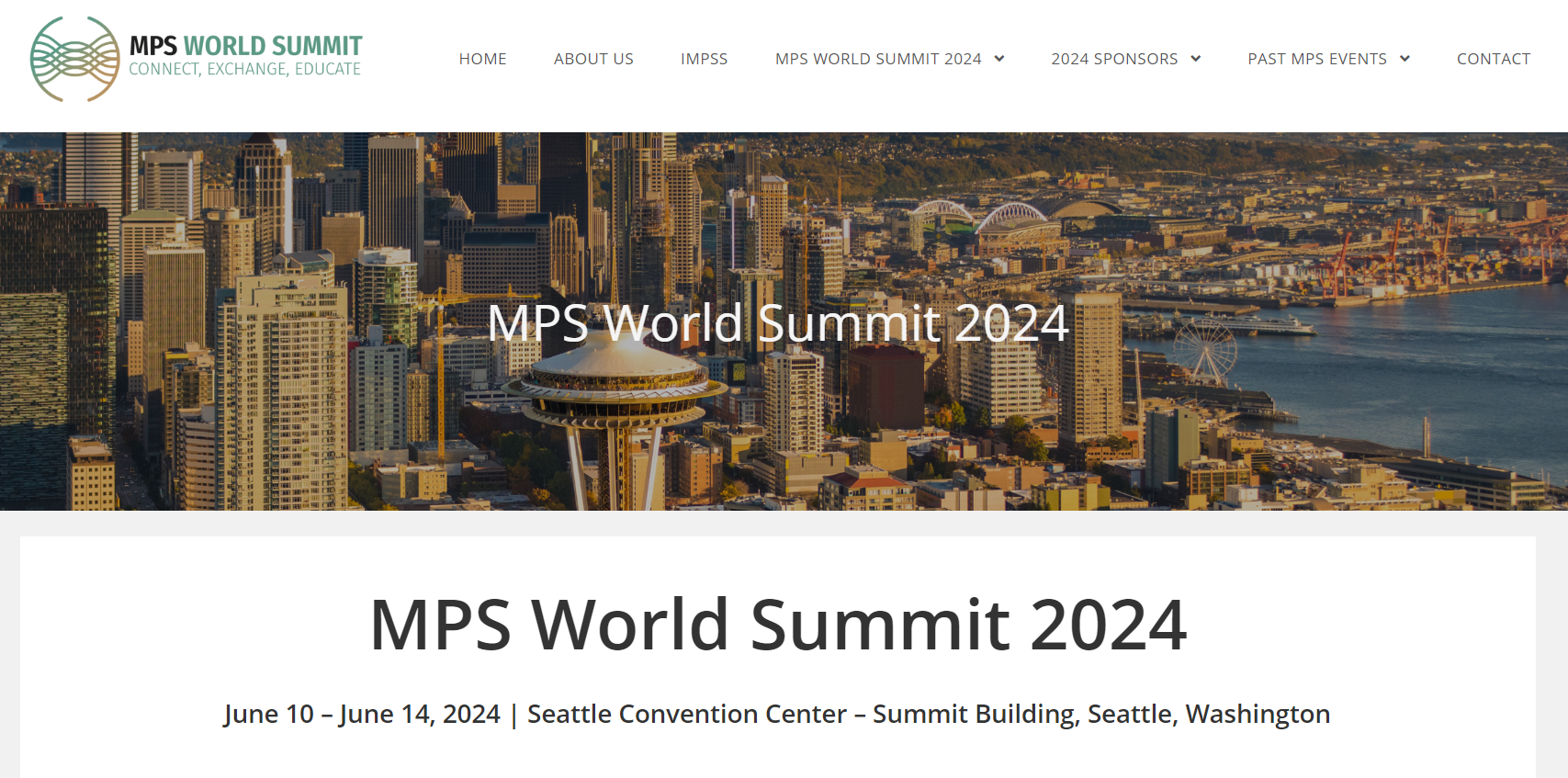Click the June 10 – June 14, 2024 date text
1568x778 pixels.
coord(362,714)
